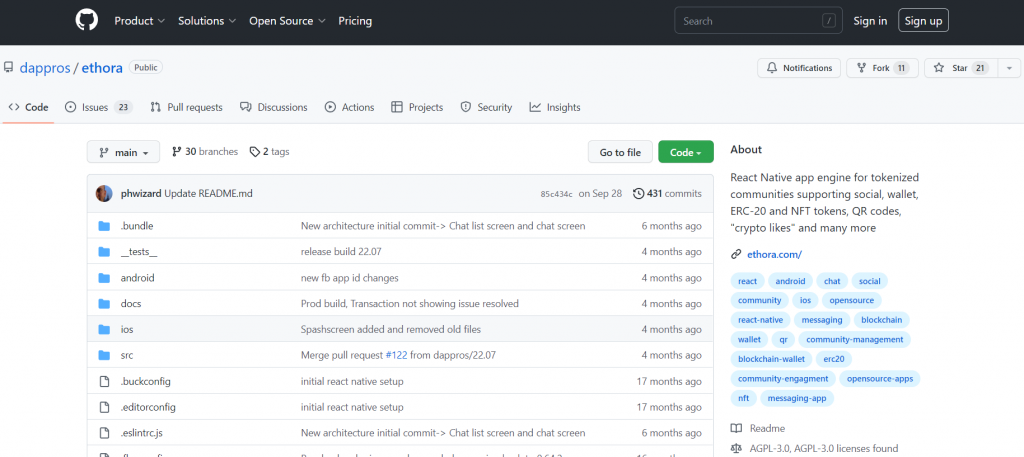Screen dimensions: 1024x457
Task: Select the blockchain topic tag
Action: [881, 320]
